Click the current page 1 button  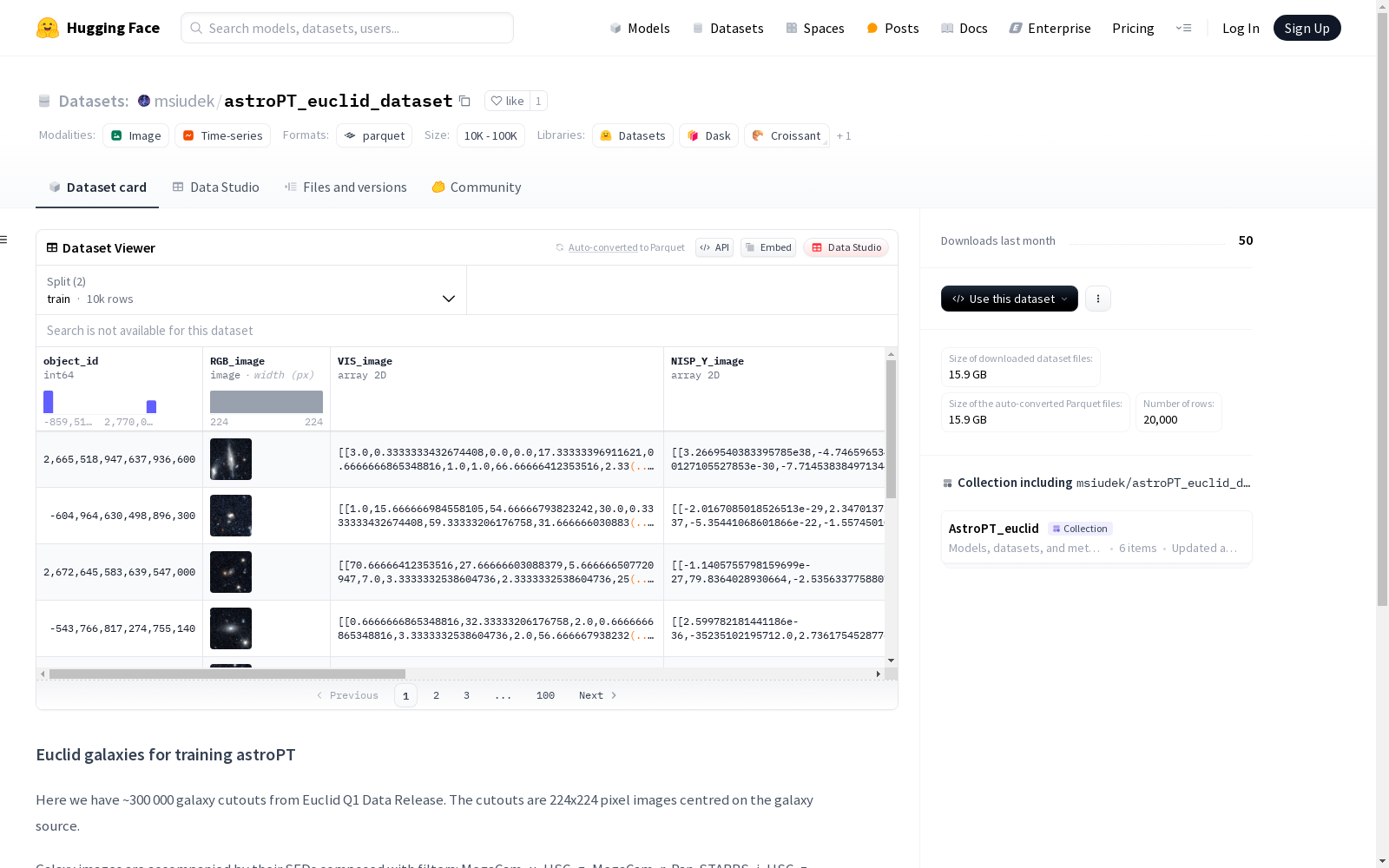(405, 695)
